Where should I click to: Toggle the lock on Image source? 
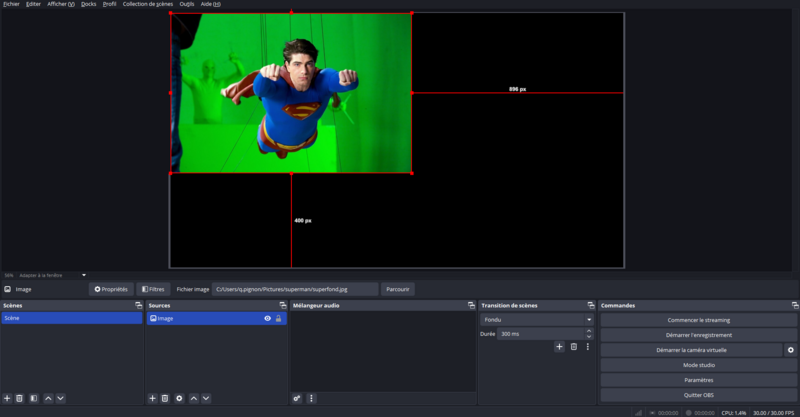click(x=279, y=318)
